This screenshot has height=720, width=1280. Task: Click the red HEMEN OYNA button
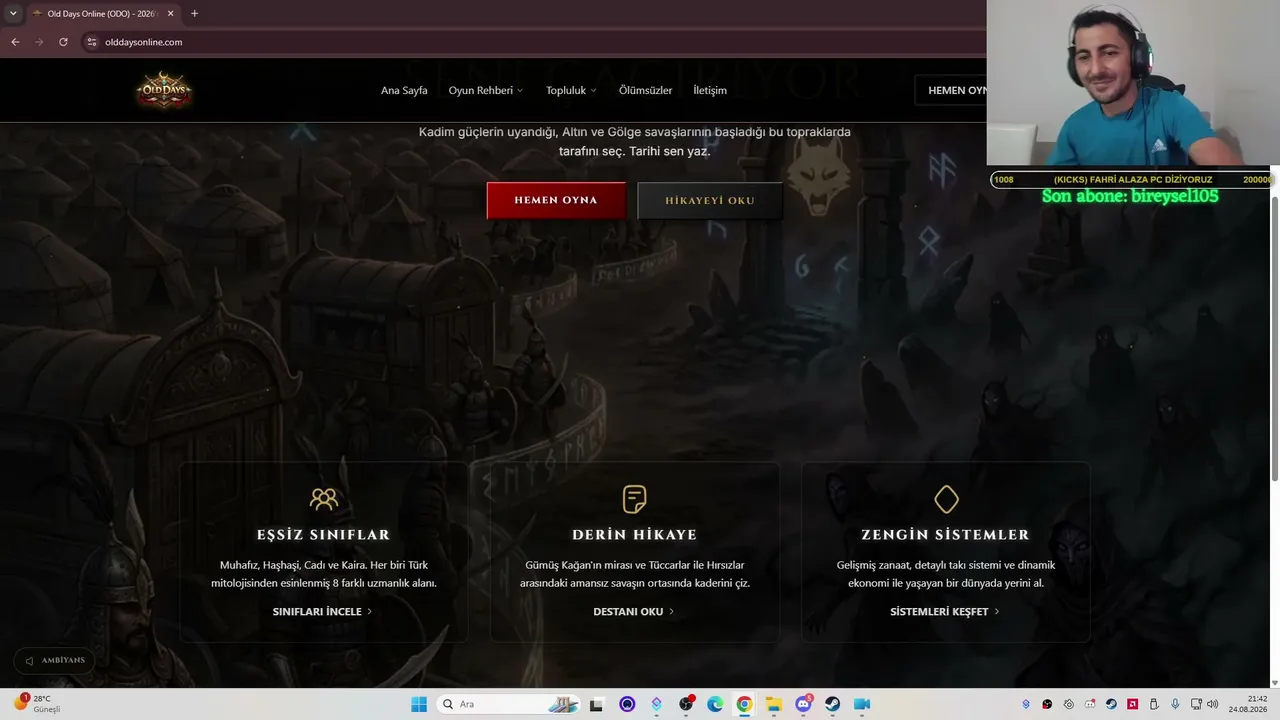(556, 200)
